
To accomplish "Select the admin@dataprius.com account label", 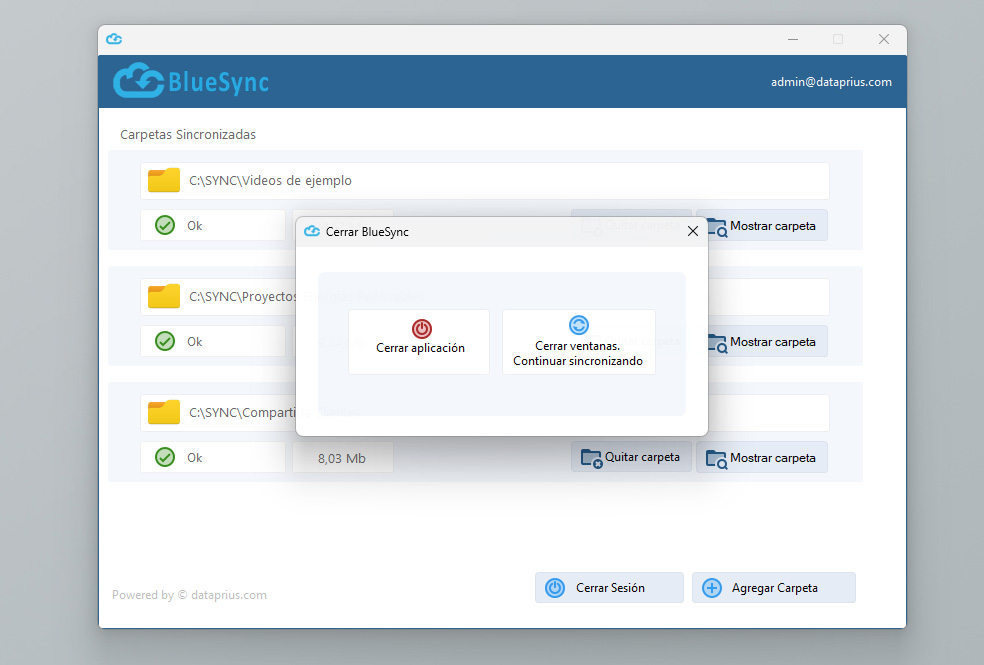I will tap(831, 82).
